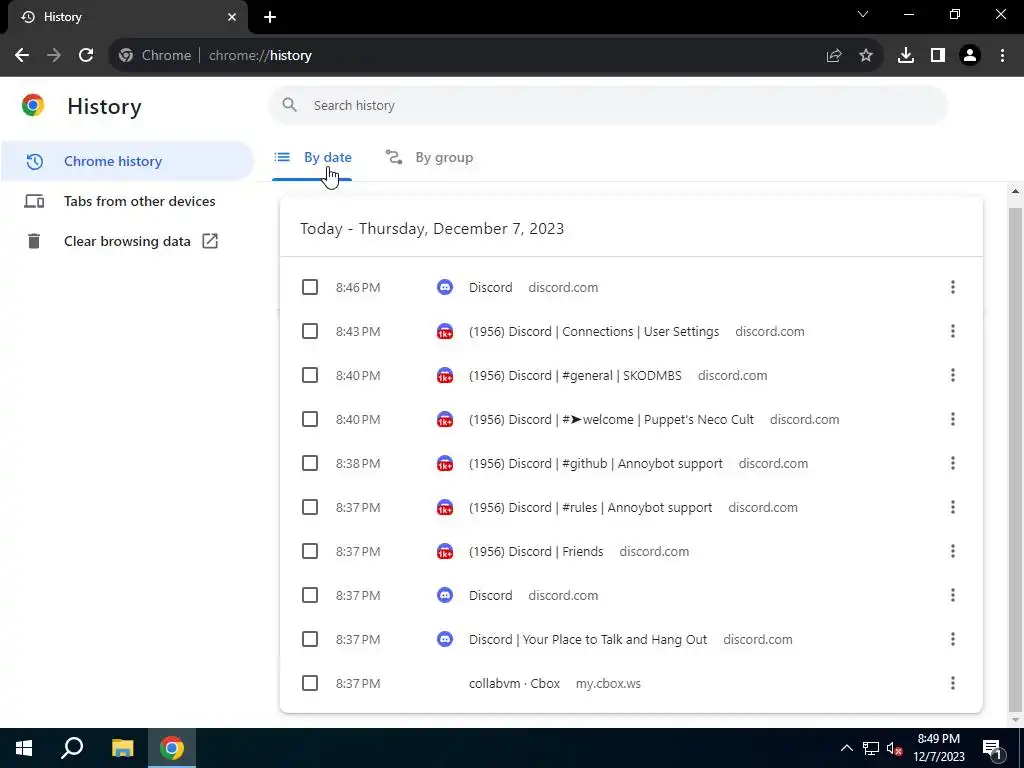Screen dimensions: 1024x768
Task: Open the #general SKODMBS history link
Action: (x=575, y=376)
